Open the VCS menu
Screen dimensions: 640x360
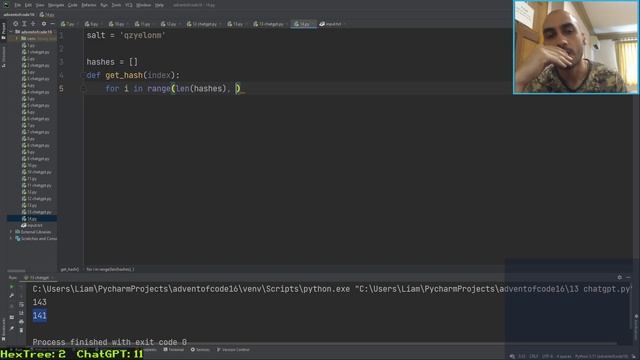click(129, 5)
